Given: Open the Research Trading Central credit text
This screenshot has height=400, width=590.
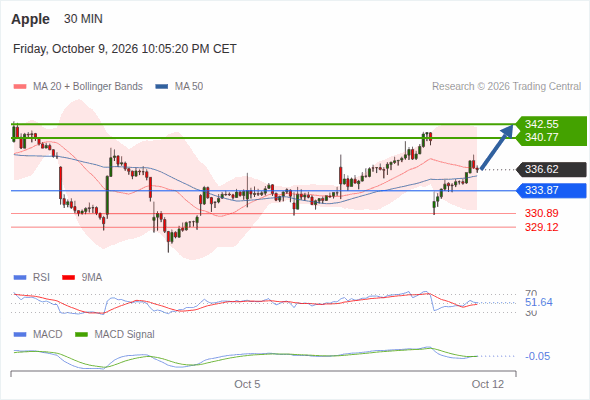Looking at the screenshot, I should tap(506, 87).
